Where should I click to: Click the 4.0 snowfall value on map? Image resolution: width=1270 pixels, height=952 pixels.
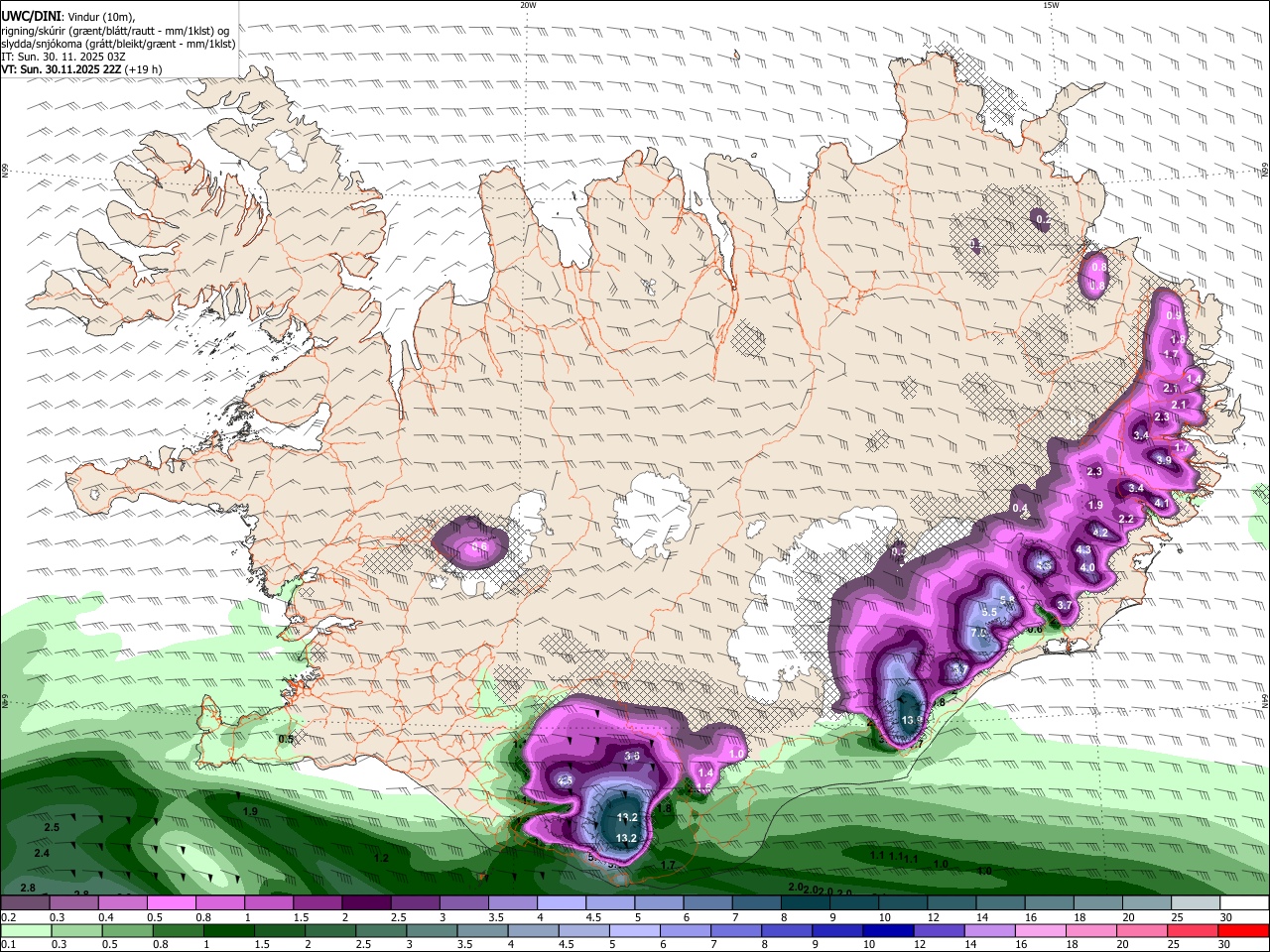click(1087, 568)
